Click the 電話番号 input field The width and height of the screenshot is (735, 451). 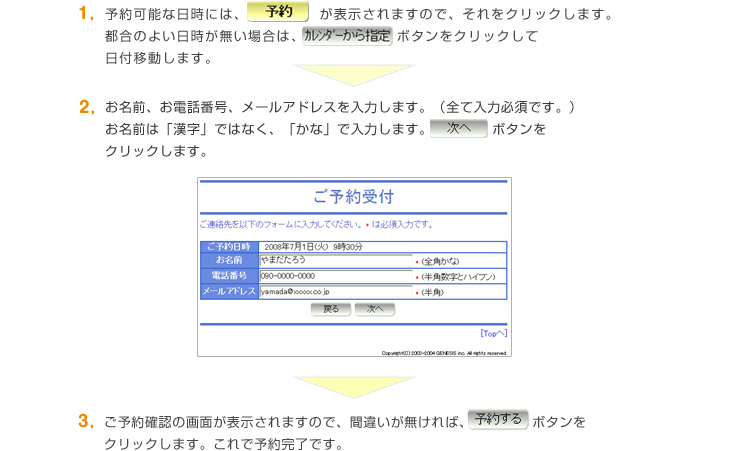click(x=336, y=276)
